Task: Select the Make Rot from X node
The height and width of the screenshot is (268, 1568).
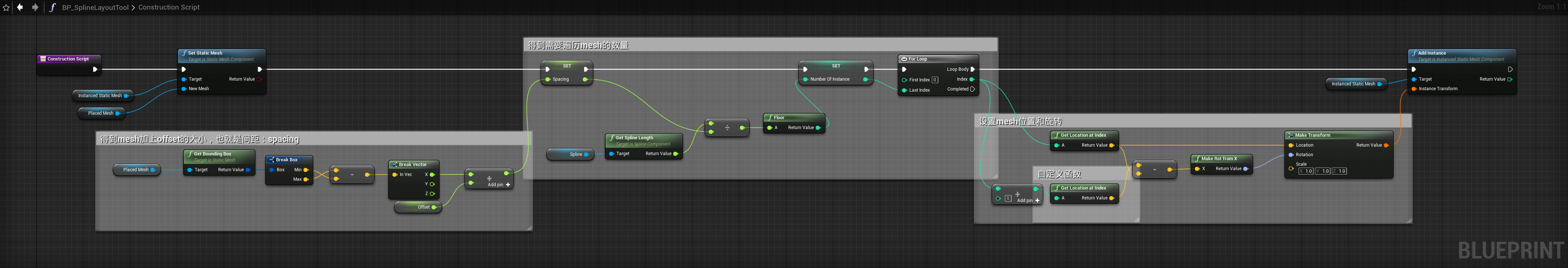Action: click(1222, 164)
